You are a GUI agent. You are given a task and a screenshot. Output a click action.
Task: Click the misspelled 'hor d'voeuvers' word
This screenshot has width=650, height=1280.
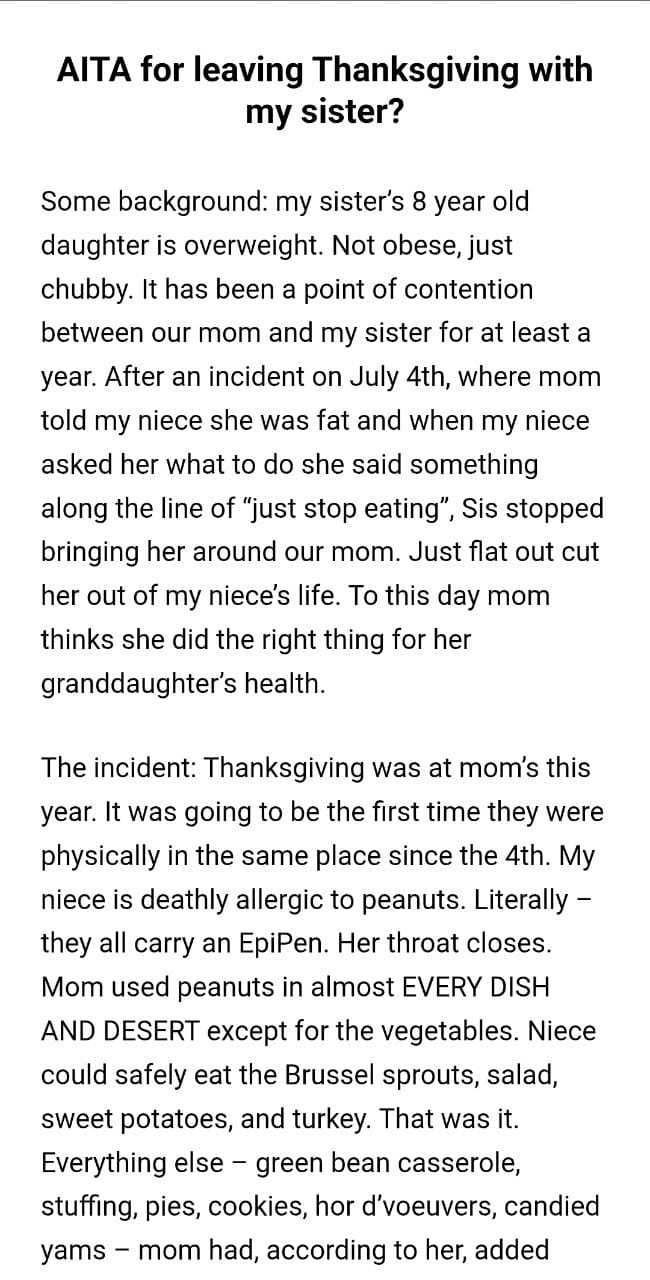point(398,1207)
